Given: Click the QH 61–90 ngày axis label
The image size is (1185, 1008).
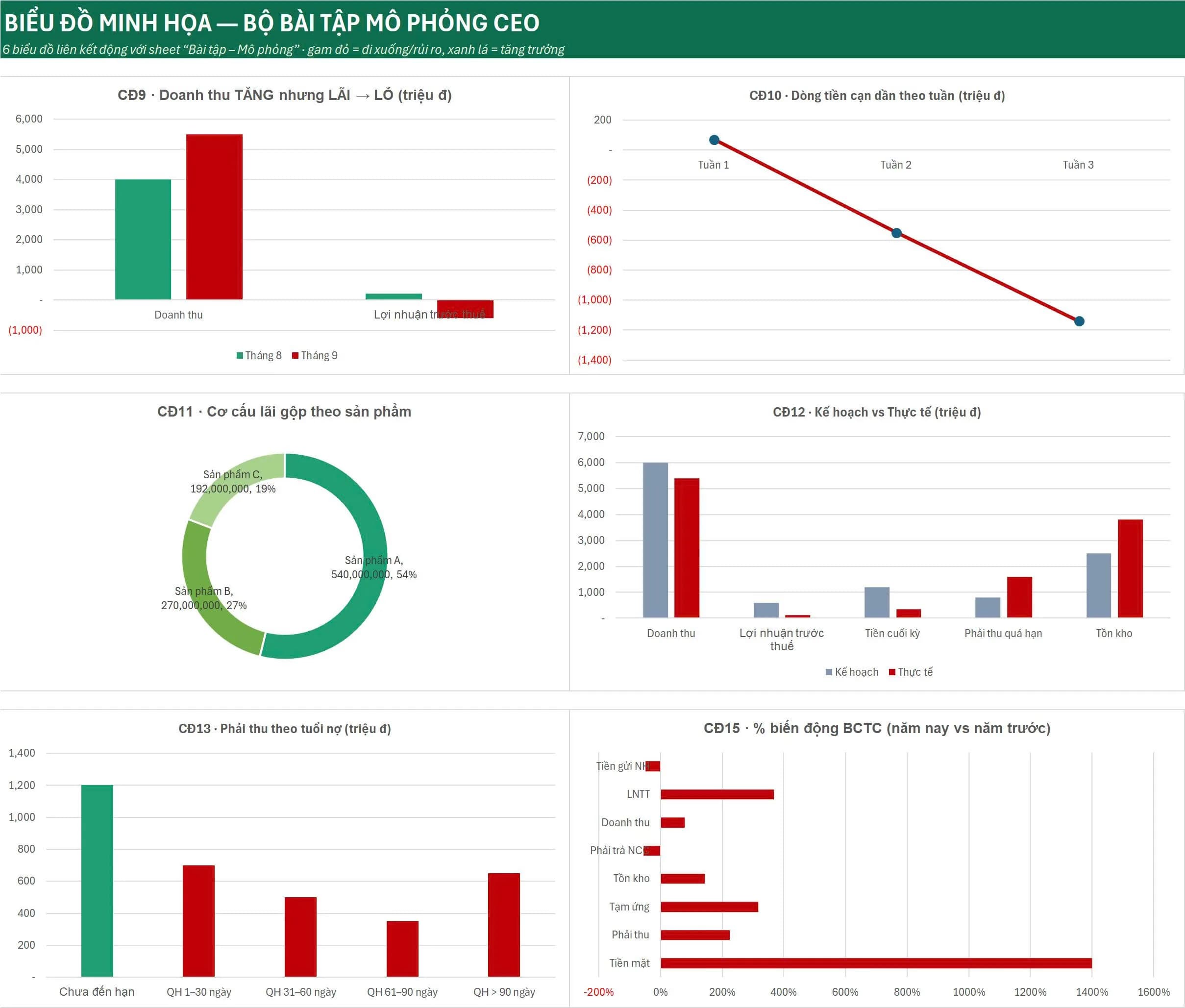Looking at the screenshot, I should (x=402, y=992).
